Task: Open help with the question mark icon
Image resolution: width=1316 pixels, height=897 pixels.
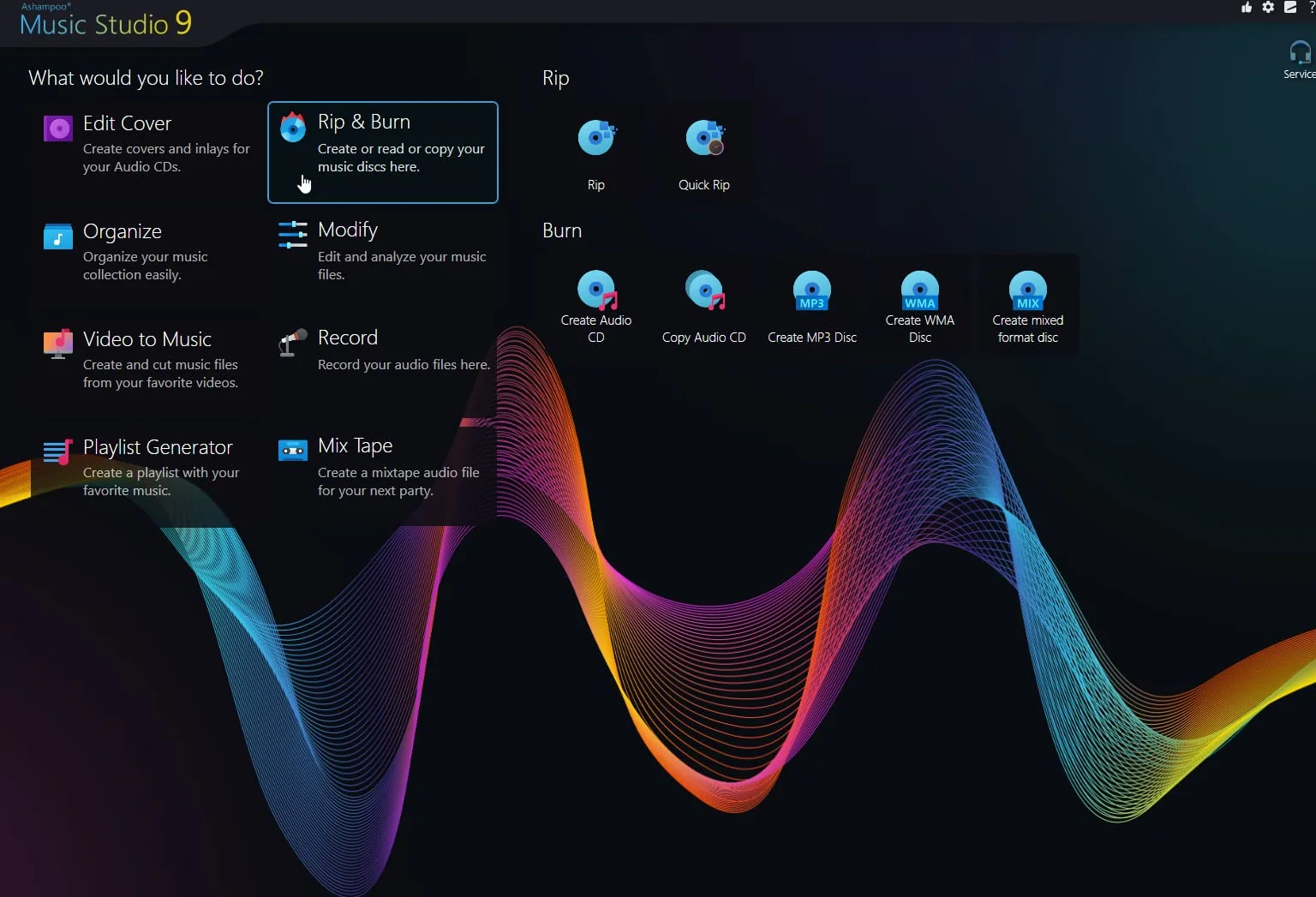Action: click(x=1312, y=8)
